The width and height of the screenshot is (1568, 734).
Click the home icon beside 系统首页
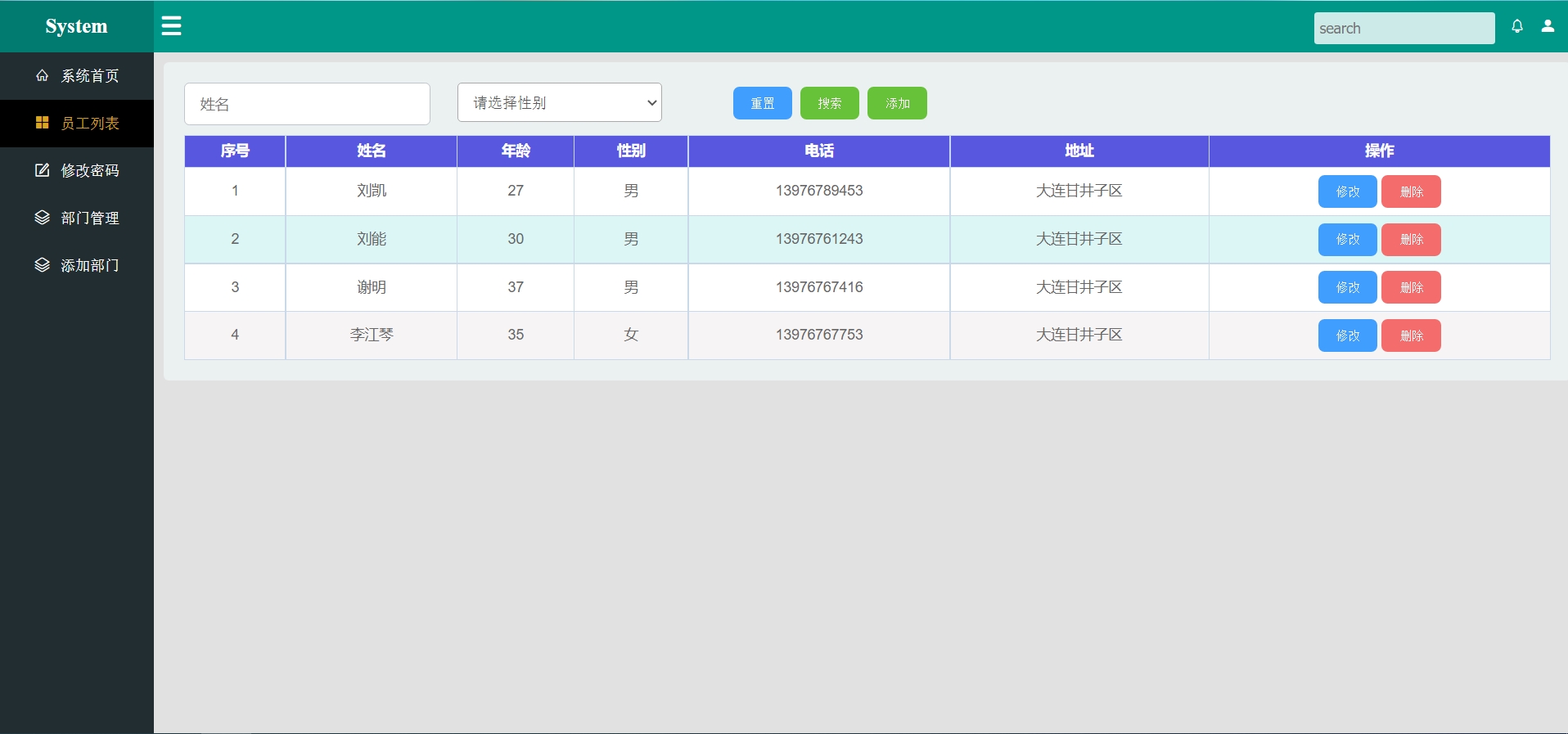(x=42, y=75)
